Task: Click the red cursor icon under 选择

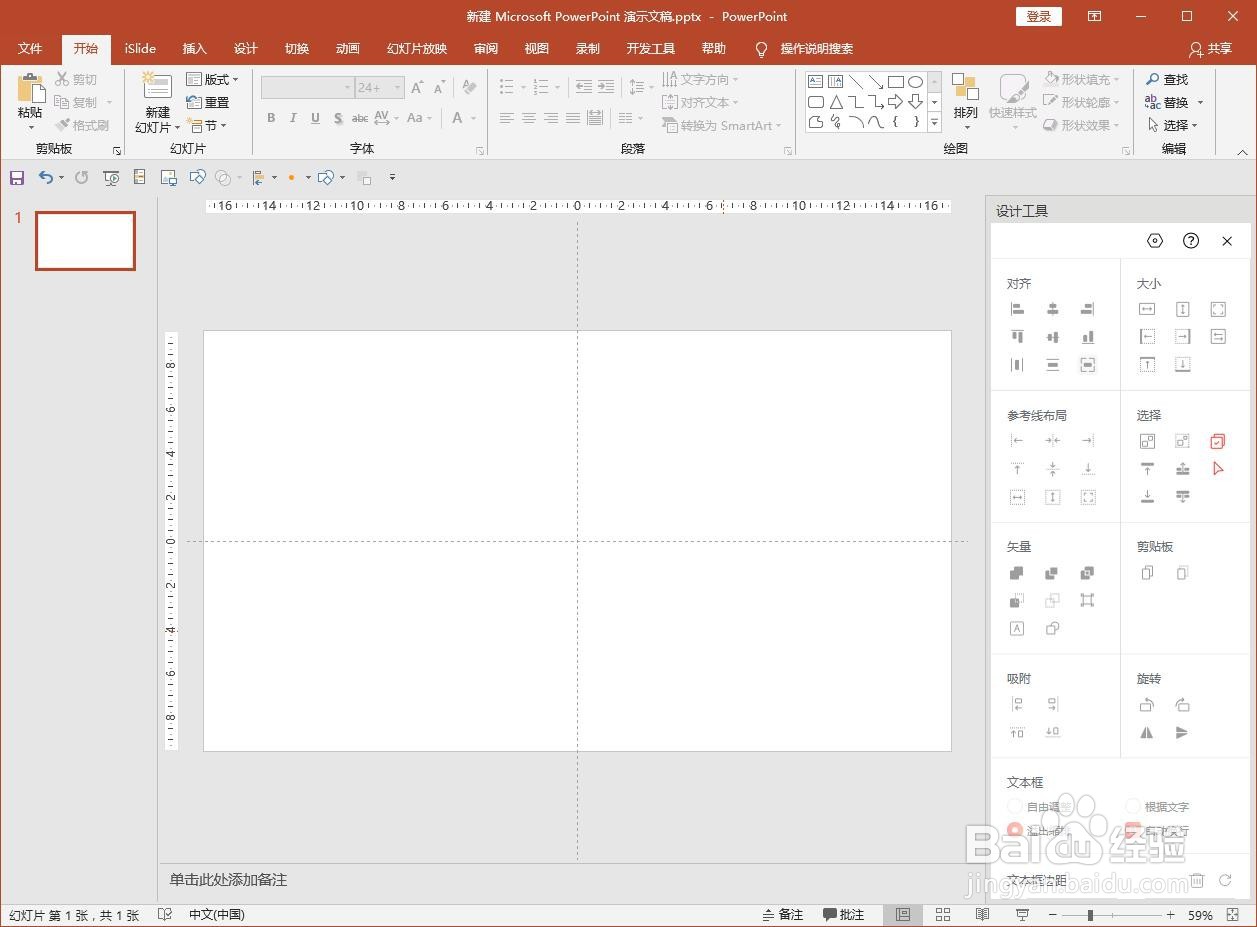Action: 1218,468
